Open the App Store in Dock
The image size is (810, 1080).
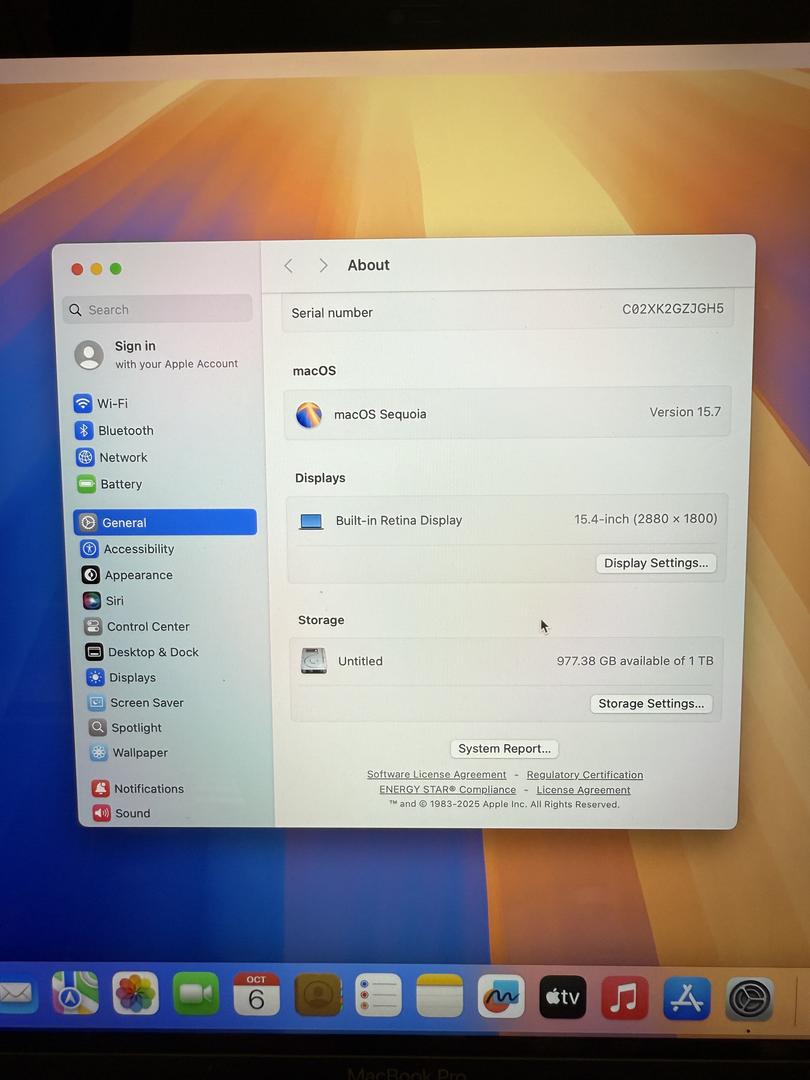(x=687, y=997)
